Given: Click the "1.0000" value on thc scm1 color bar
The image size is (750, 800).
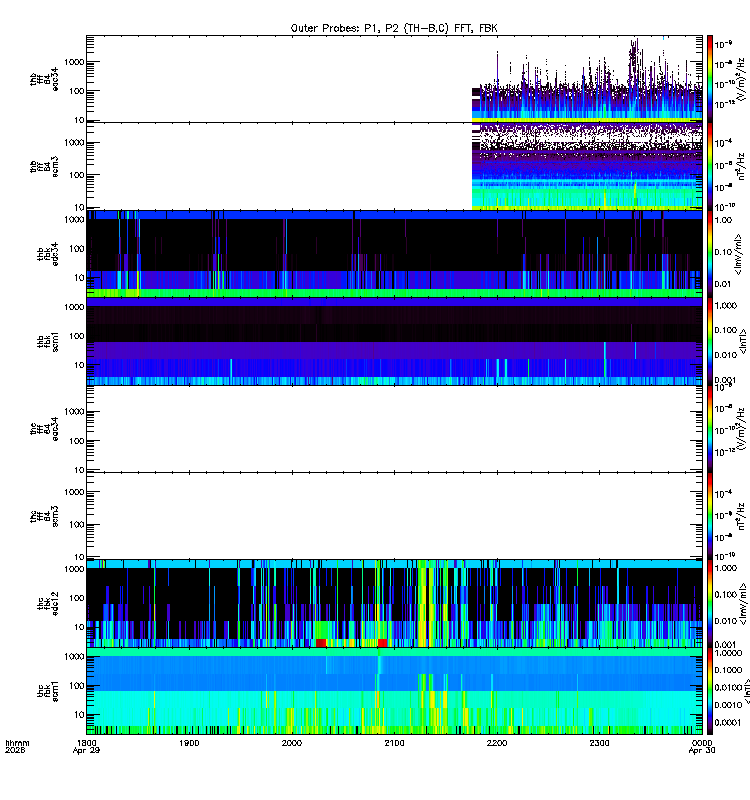Looking at the screenshot, I should coord(728,653).
